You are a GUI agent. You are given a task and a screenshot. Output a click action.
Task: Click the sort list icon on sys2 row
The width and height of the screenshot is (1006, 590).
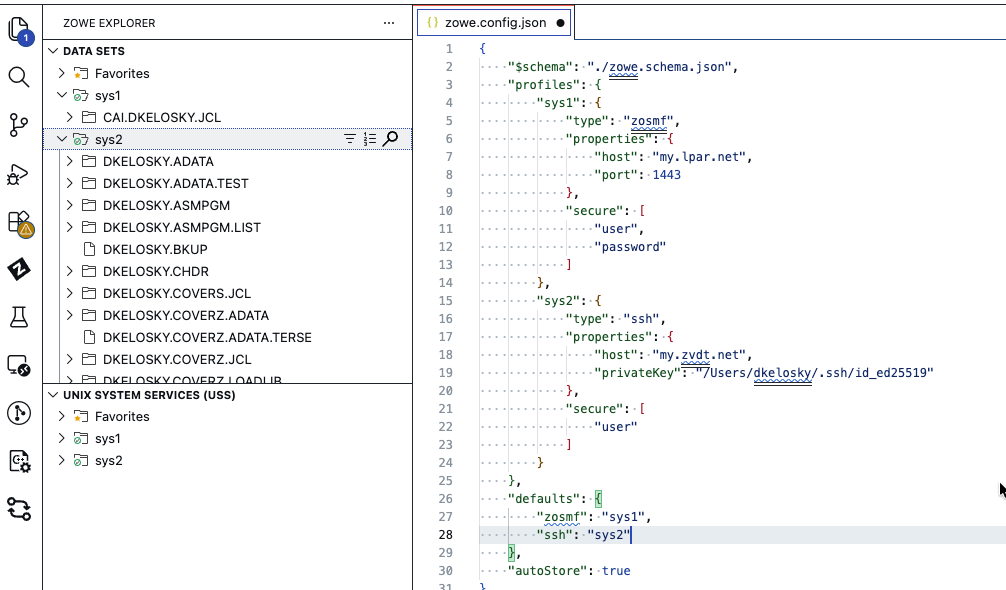[x=370, y=139]
